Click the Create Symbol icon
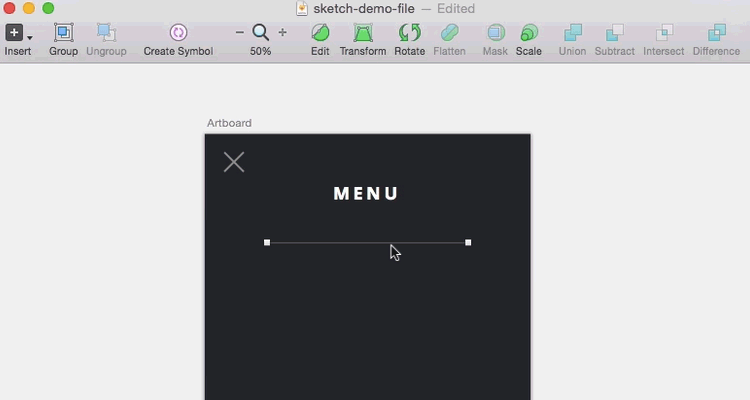 coord(178,34)
